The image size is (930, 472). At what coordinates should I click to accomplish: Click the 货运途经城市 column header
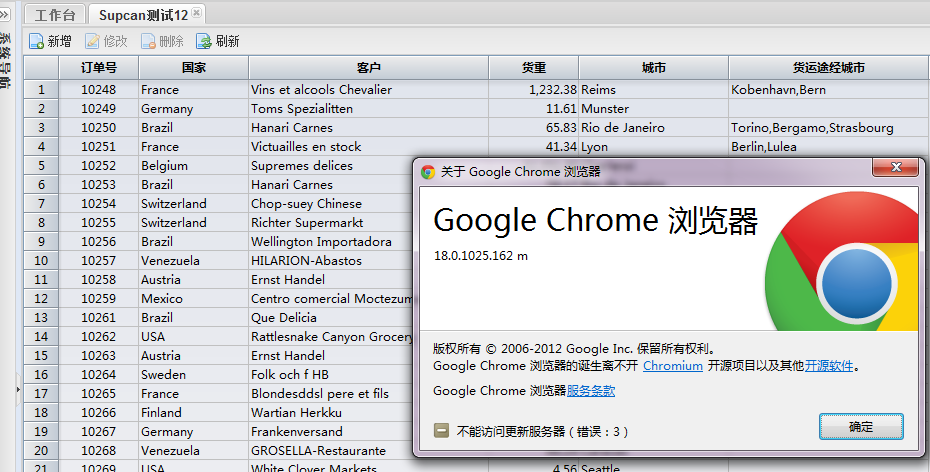point(829,68)
